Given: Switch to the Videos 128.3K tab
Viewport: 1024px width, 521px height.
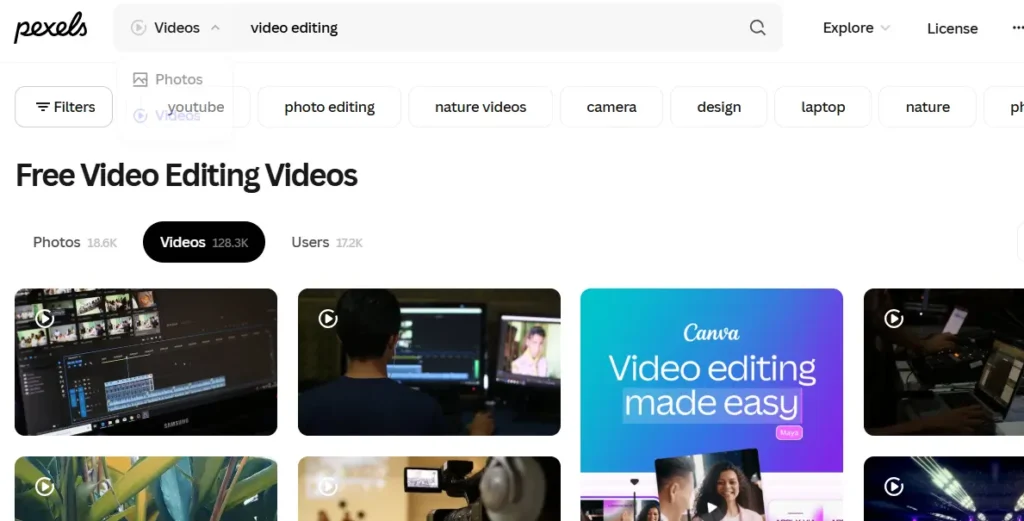Looking at the screenshot, I should click(204, 242).
